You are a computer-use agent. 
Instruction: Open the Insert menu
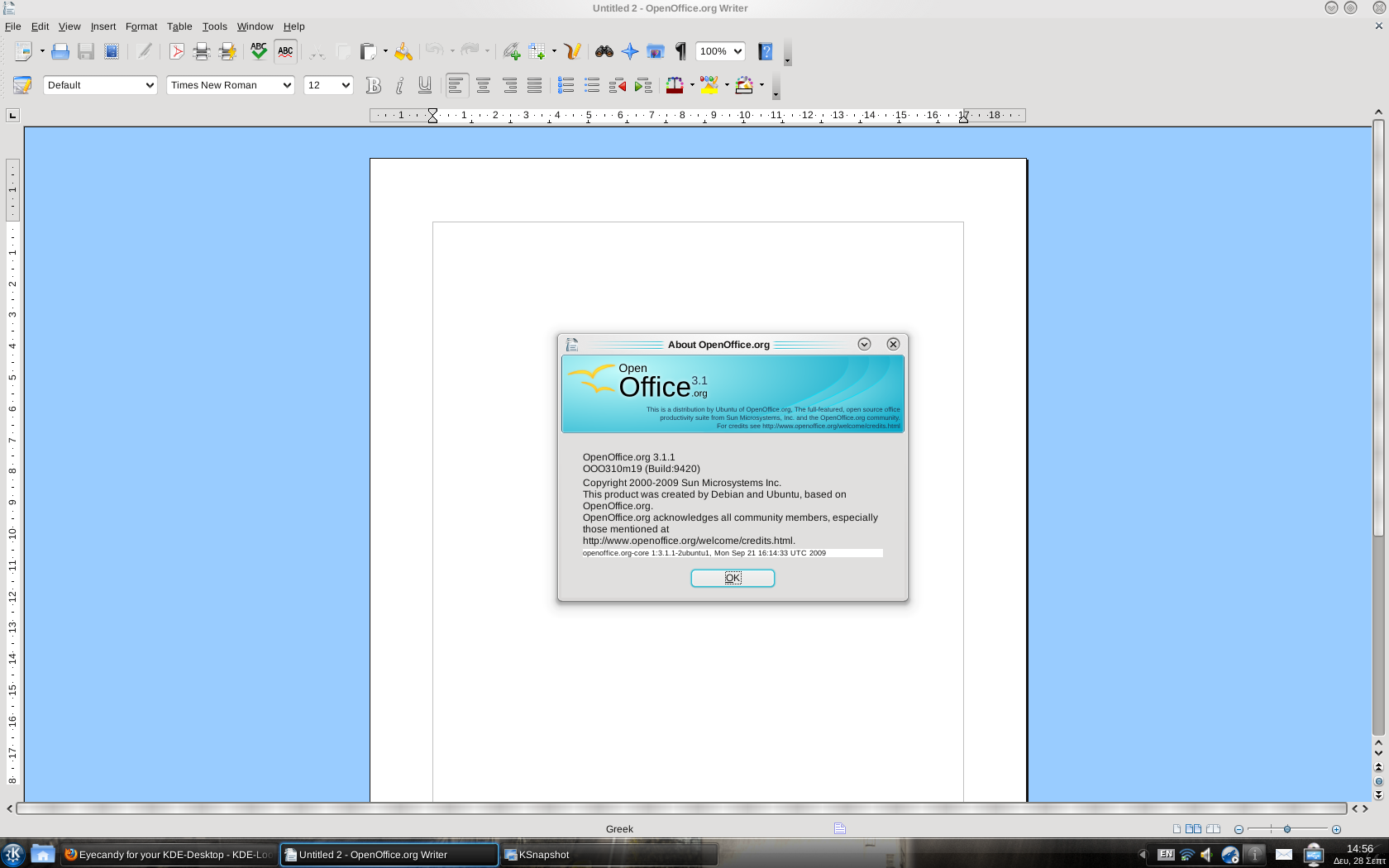point(103,26)
